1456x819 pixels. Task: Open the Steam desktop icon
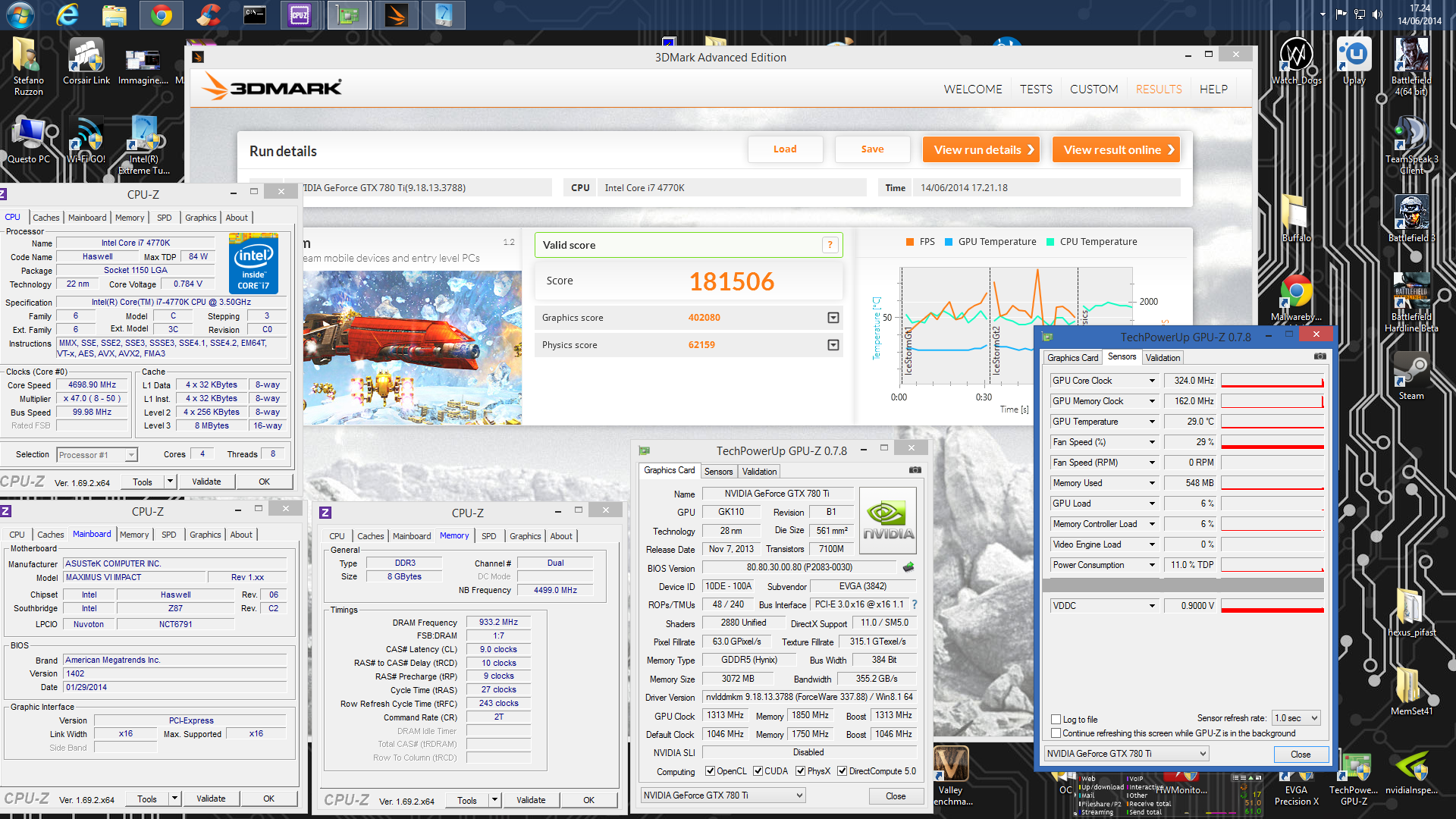click(1411, 376)
